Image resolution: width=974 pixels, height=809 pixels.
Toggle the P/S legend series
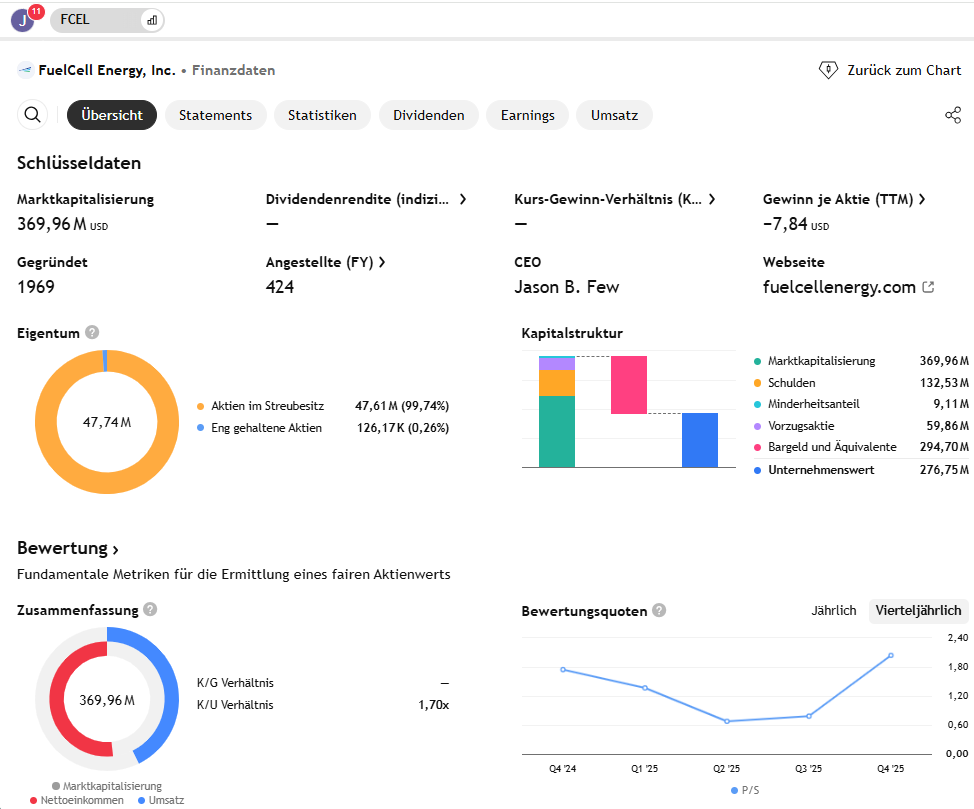pos(748,790)
